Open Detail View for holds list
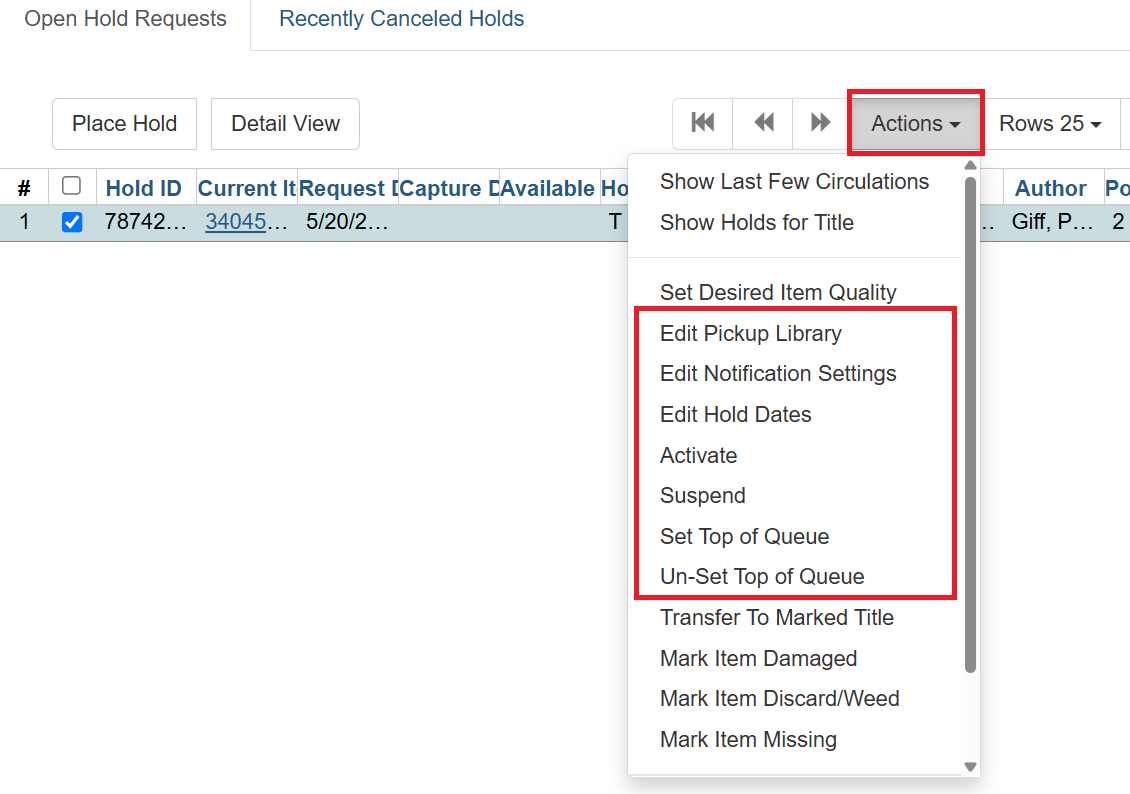This screenshot has width=1130, height=794. (285, 123)
